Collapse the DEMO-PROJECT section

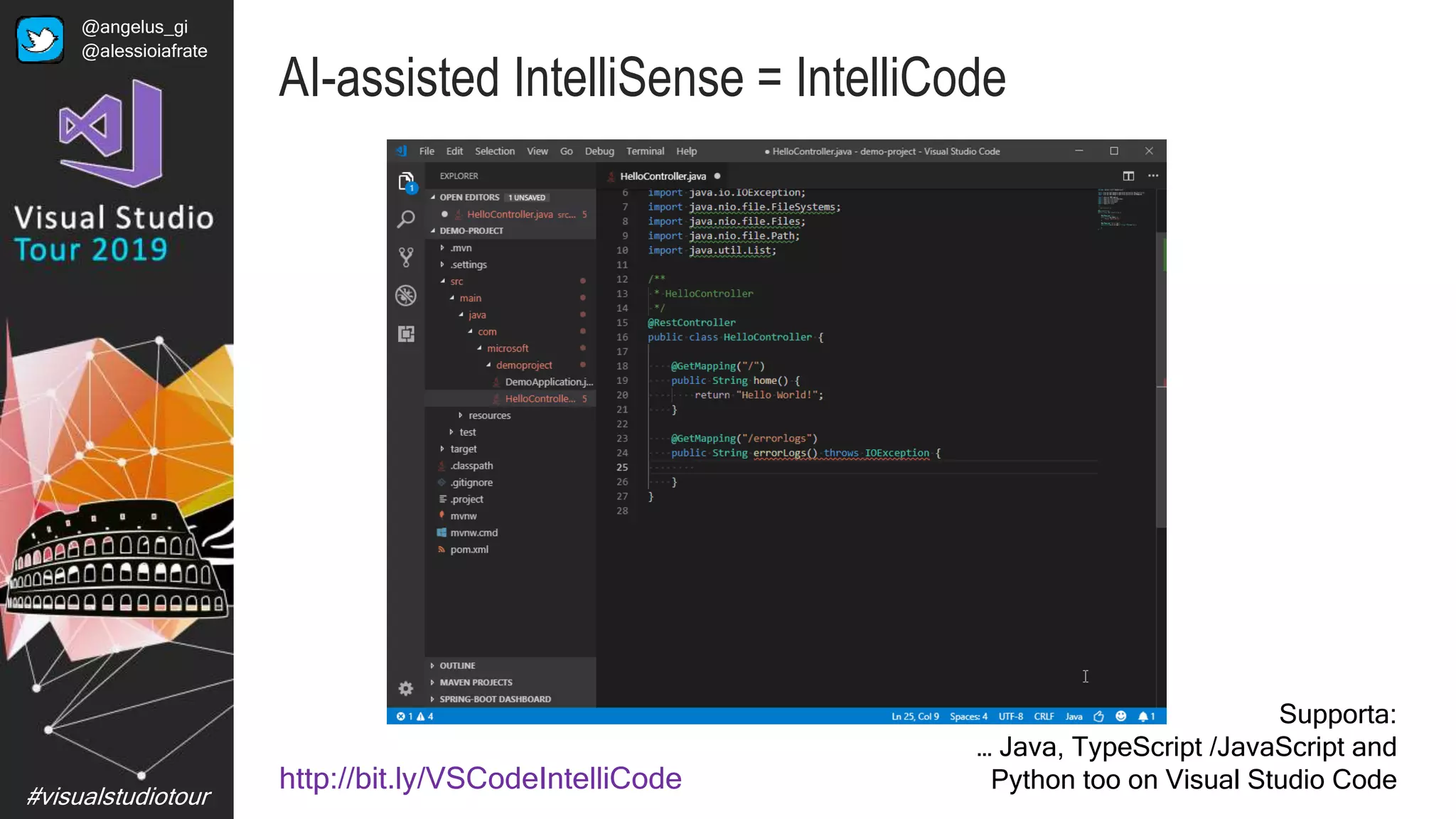(x=510, y=230)
